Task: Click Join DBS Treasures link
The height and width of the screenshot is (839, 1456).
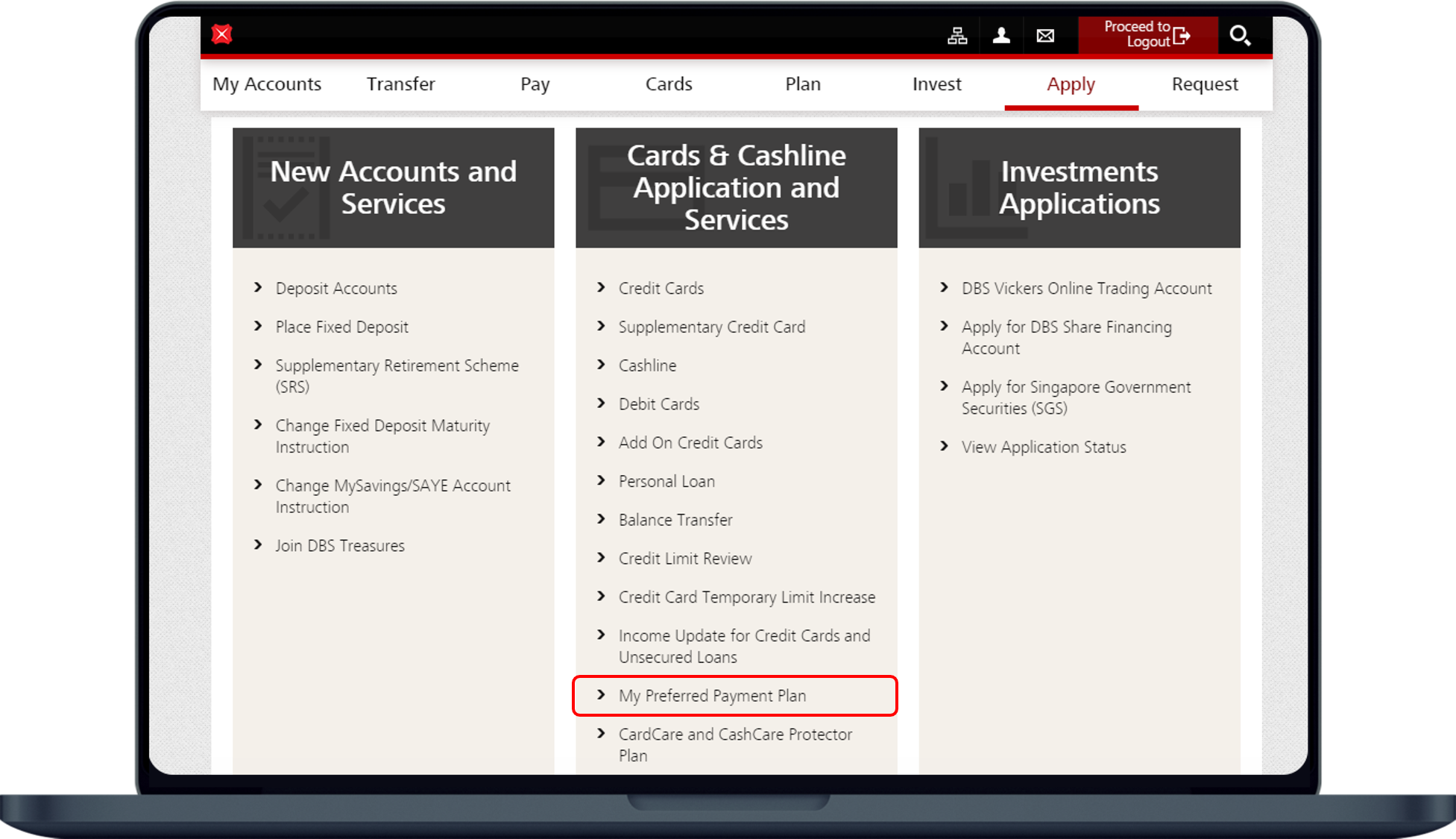Action: [x=340, y=546]
